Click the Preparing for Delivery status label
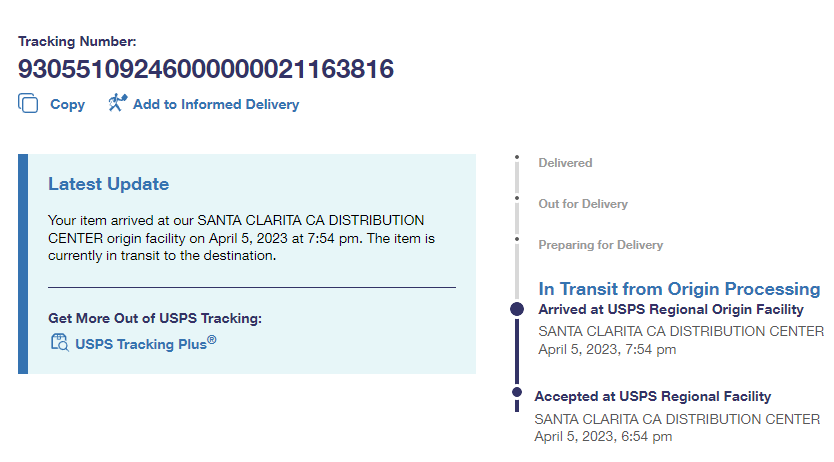834x462 pixels. [600, 245]
